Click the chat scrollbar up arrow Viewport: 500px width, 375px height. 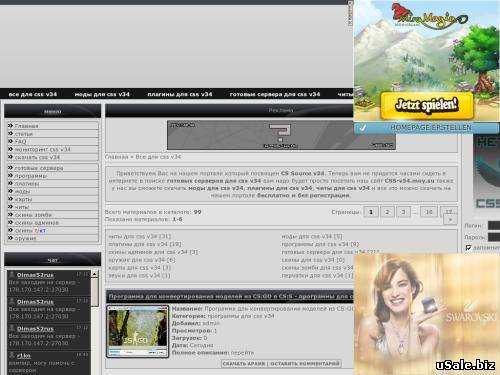(95, 274)
